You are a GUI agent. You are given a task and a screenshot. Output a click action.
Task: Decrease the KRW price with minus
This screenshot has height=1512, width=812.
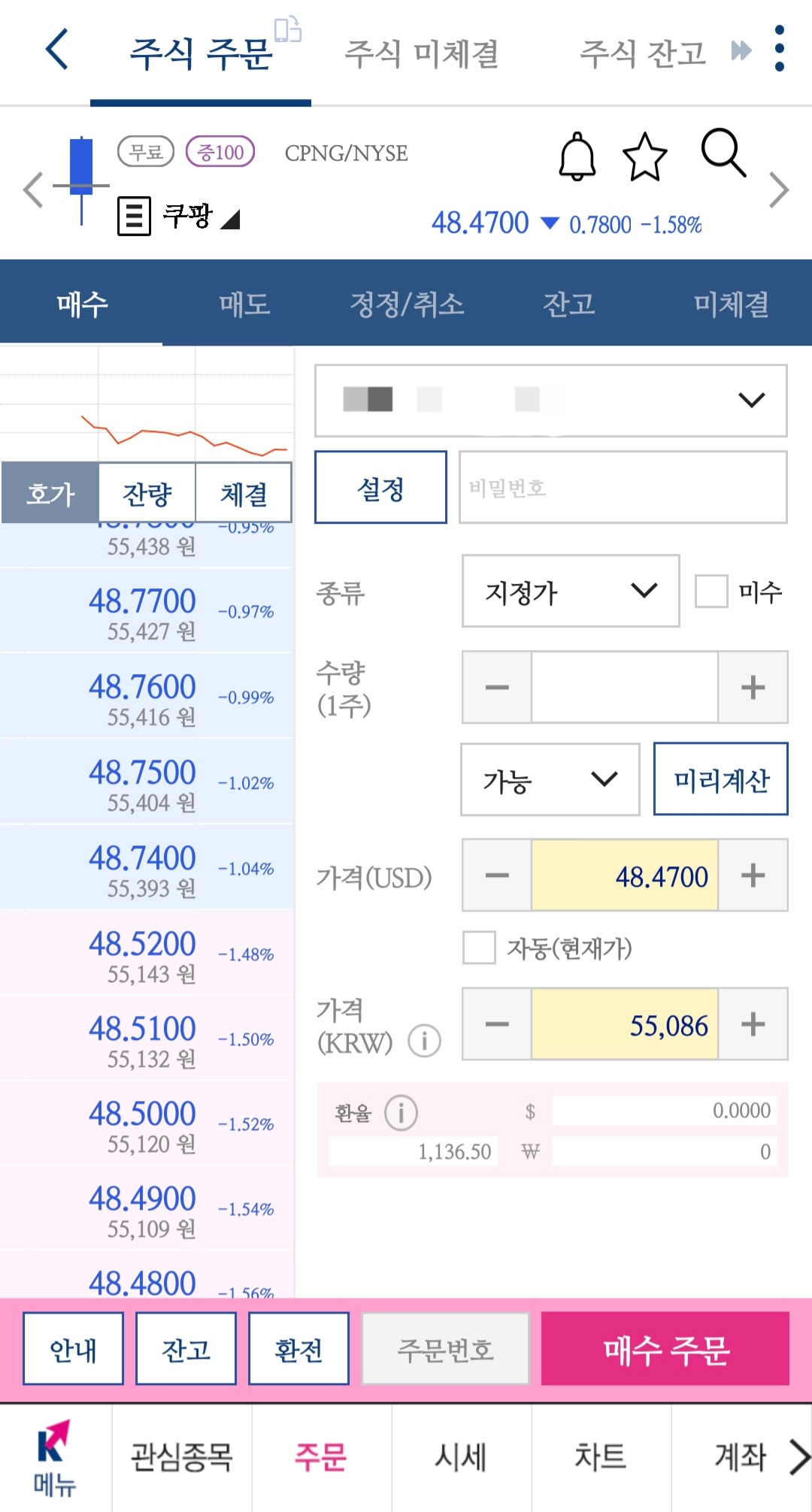497,1024
